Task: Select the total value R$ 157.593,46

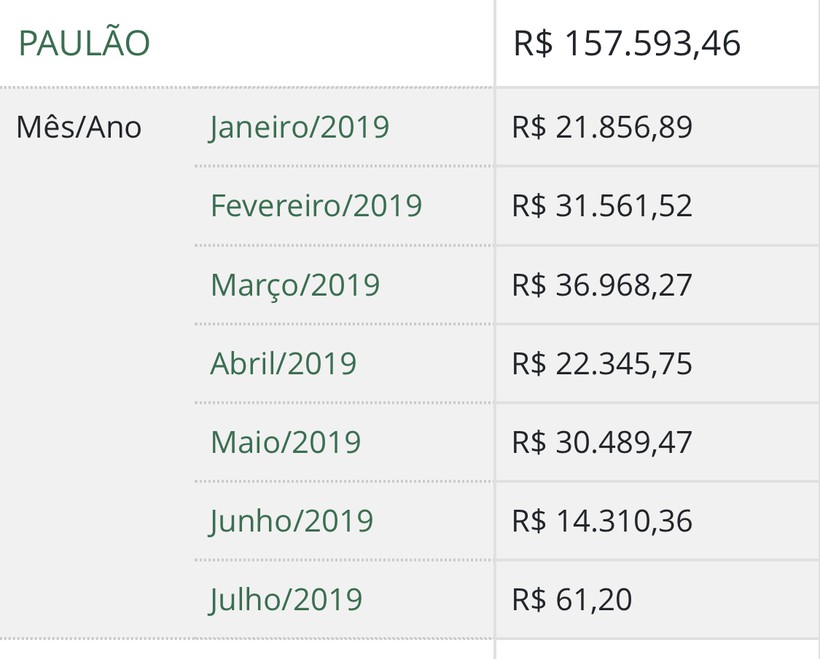Action: coord(627,43)
